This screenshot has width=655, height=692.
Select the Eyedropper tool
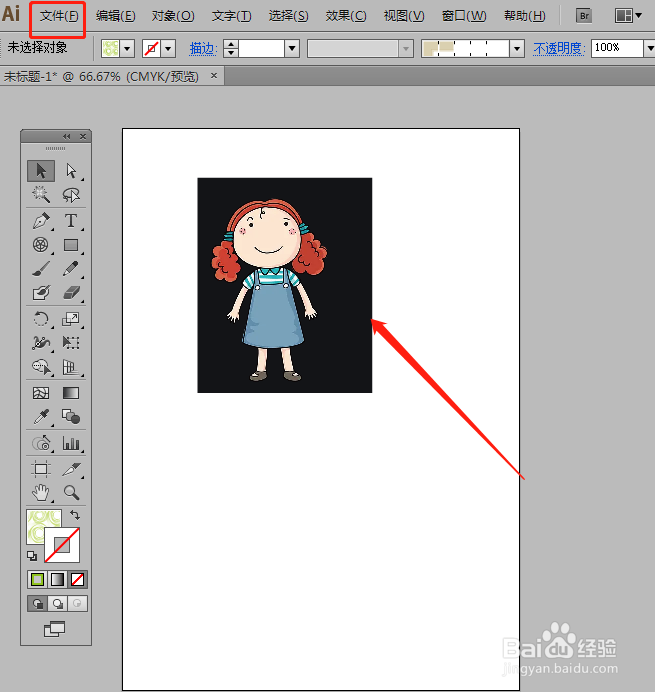pos(41,417)
